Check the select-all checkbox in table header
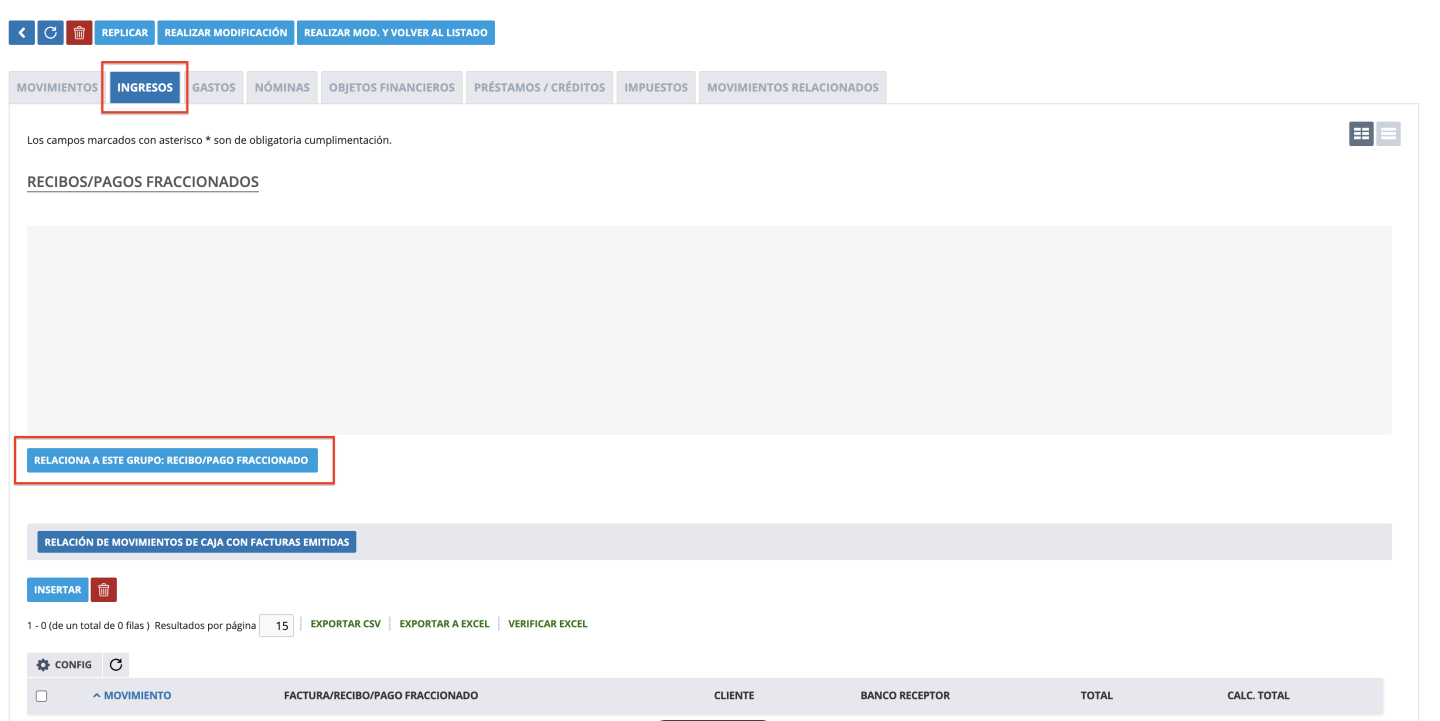Screen dimensions: 1440x721 [42, 696]
